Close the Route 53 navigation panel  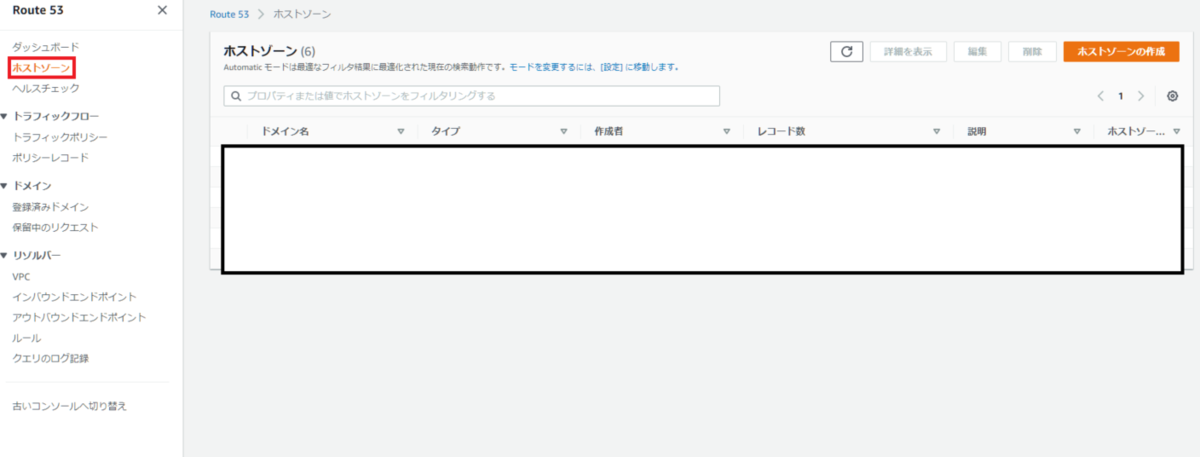tap(162, 10)
